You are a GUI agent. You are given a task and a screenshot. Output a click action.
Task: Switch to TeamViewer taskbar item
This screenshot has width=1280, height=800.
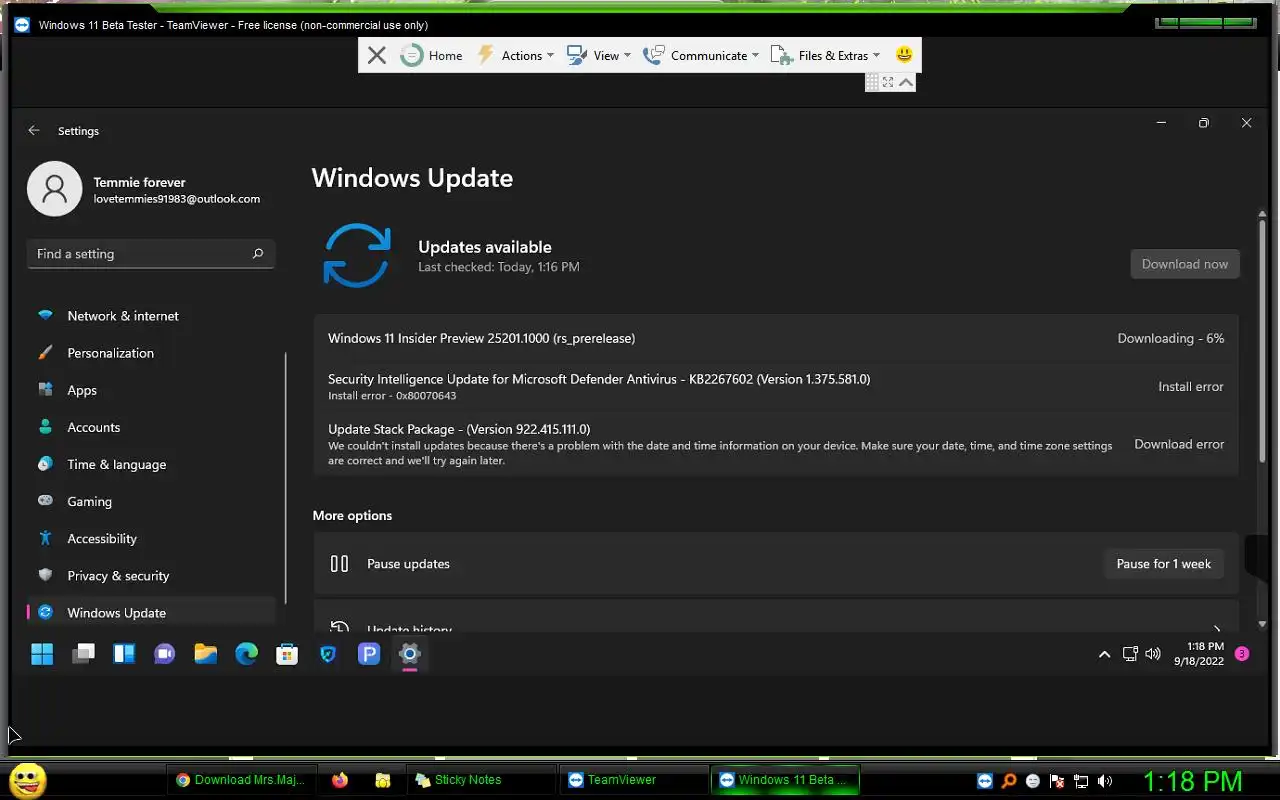pyautogui.click(x=634, y=780)
